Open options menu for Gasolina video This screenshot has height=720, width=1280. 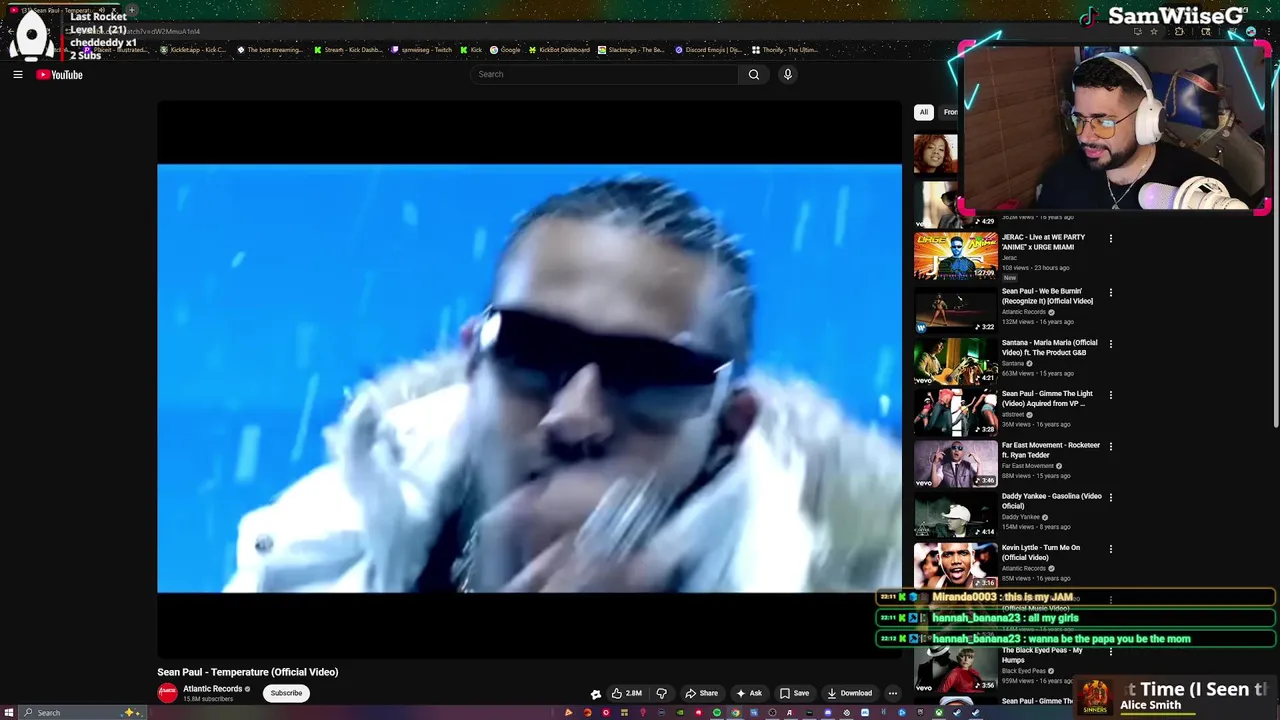click(1110, 497)
